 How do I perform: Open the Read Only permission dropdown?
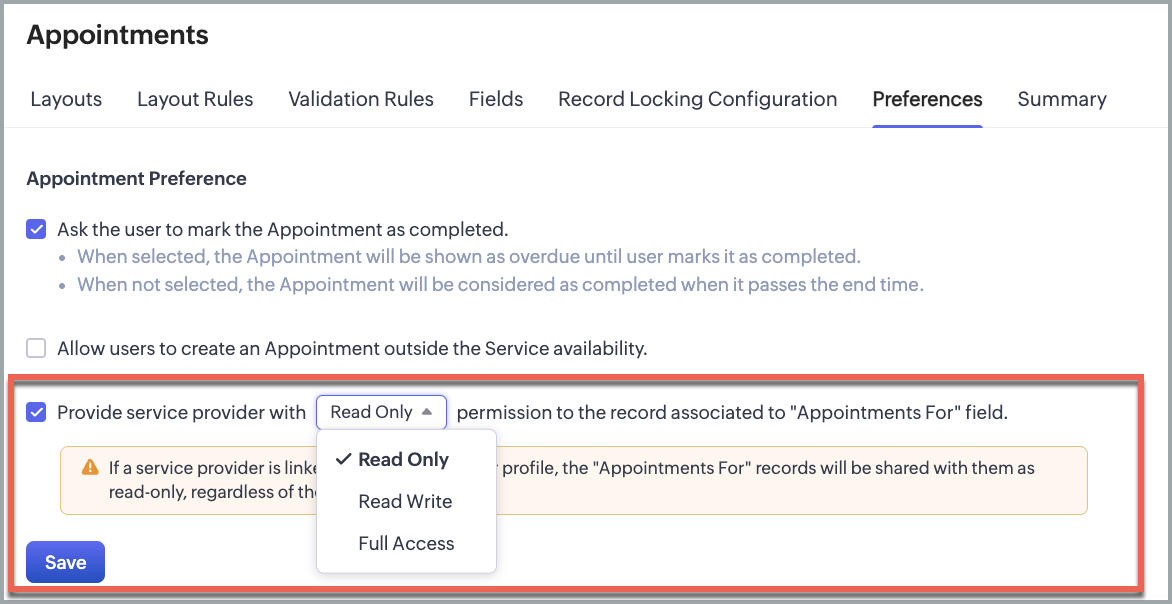[x=381, y=412]
